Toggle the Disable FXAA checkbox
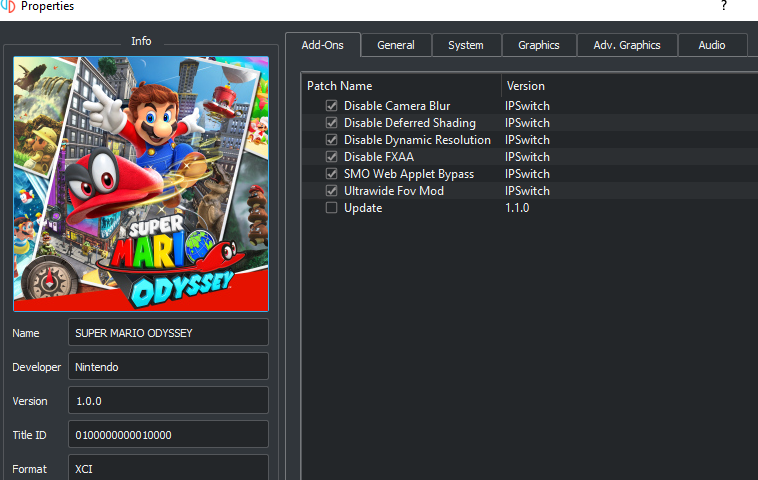 (x=331, y=157)
